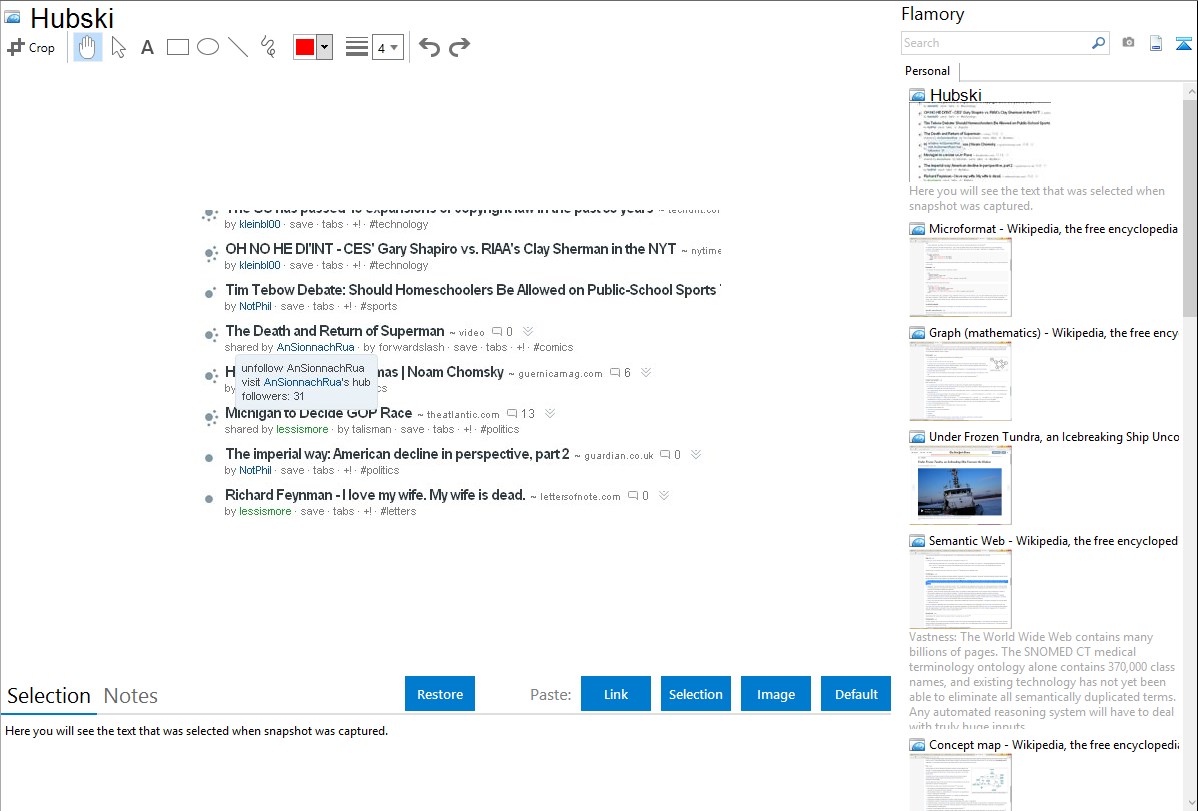Open the Selection tab
1198x811 pixels.
49,696
